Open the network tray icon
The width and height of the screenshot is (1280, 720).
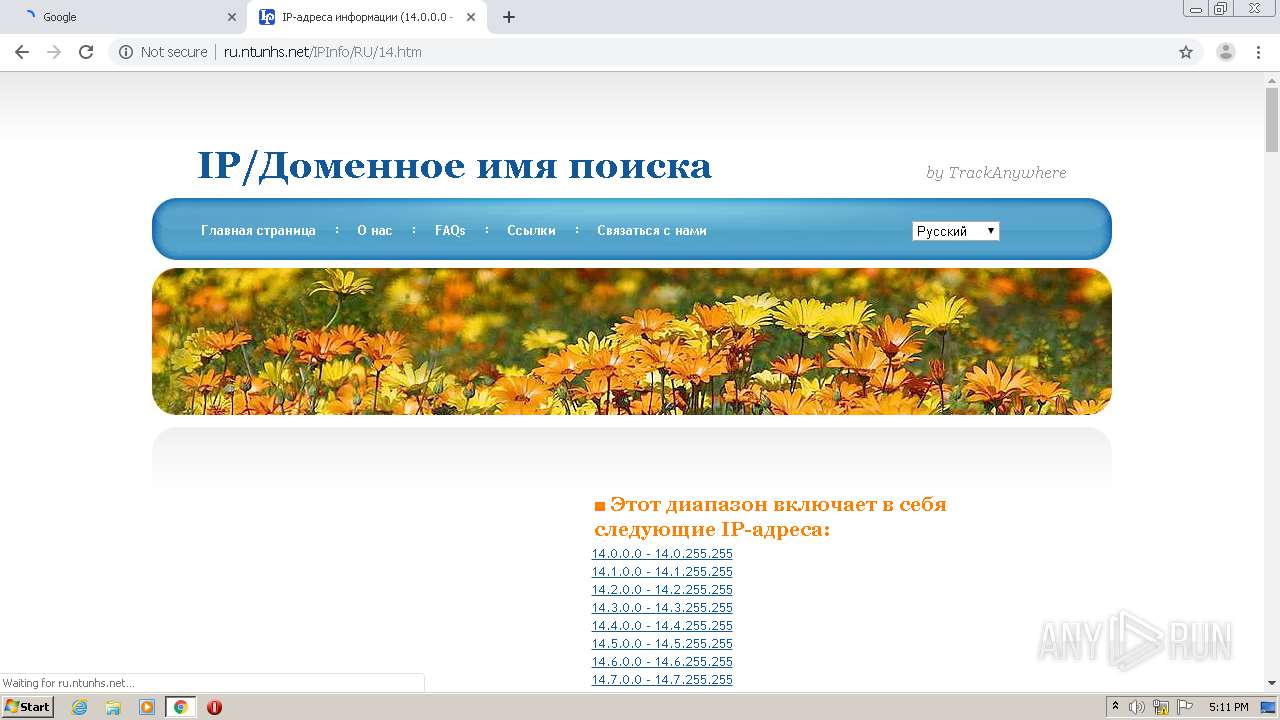point(1161,707)
